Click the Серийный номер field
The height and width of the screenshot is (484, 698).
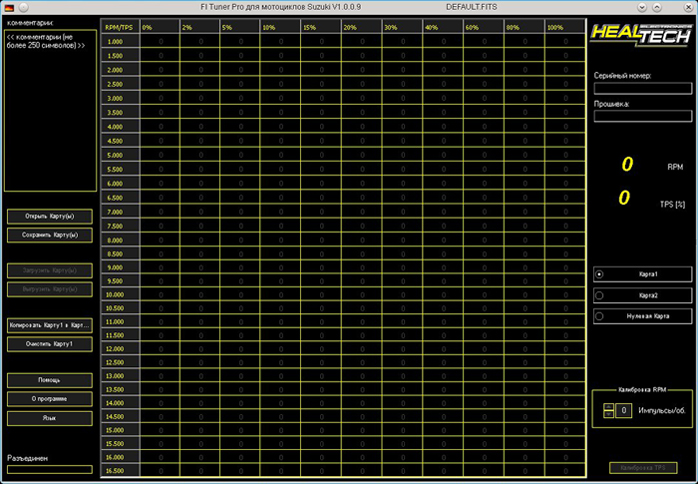coord(643,88)
